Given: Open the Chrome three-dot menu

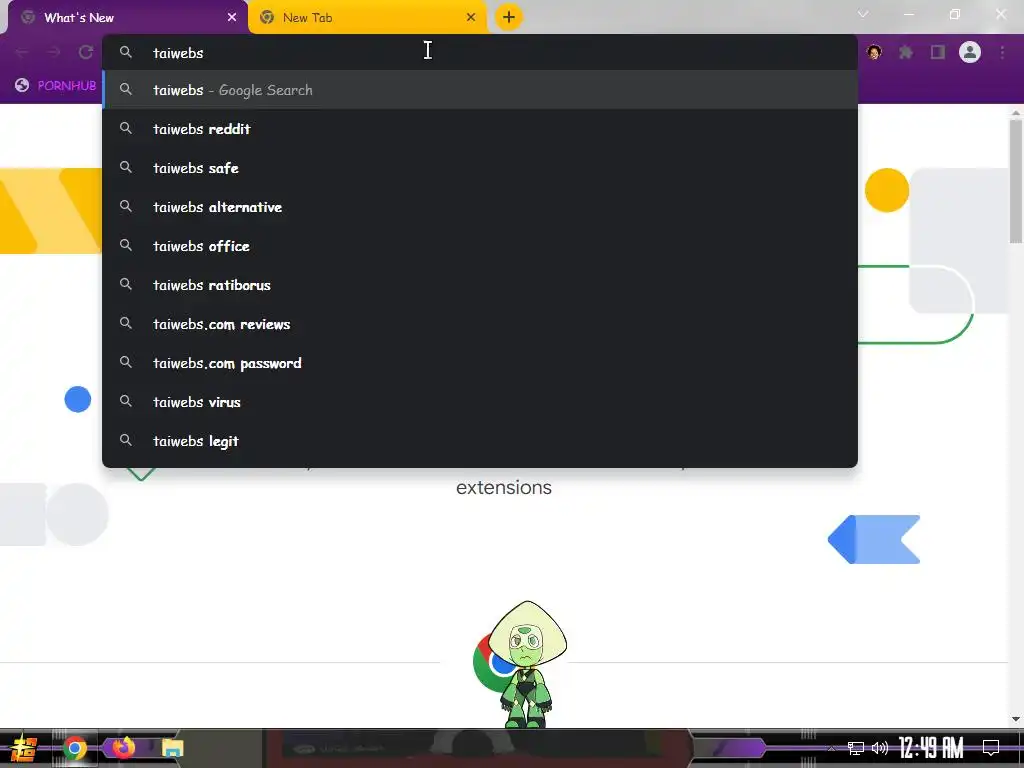Looking at the screenshot, I should point(1002,52).
